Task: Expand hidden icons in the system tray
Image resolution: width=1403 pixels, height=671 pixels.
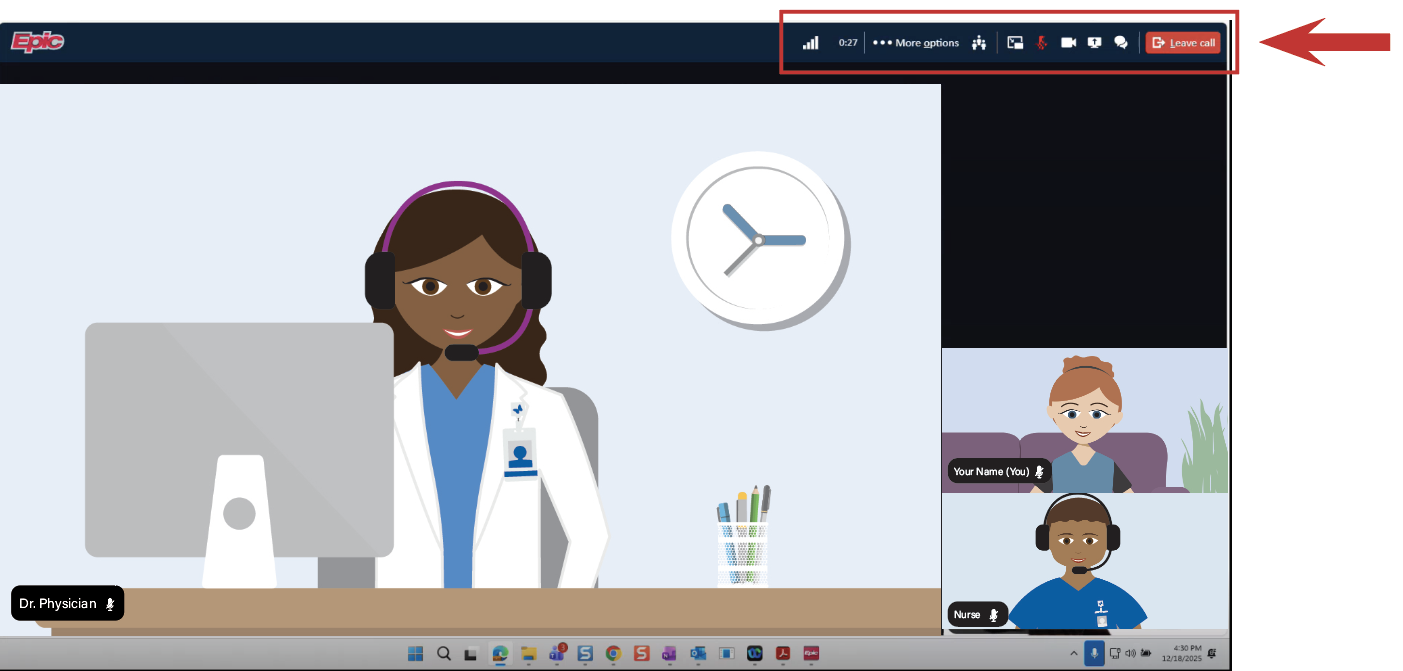Action: coord(1074,653)
